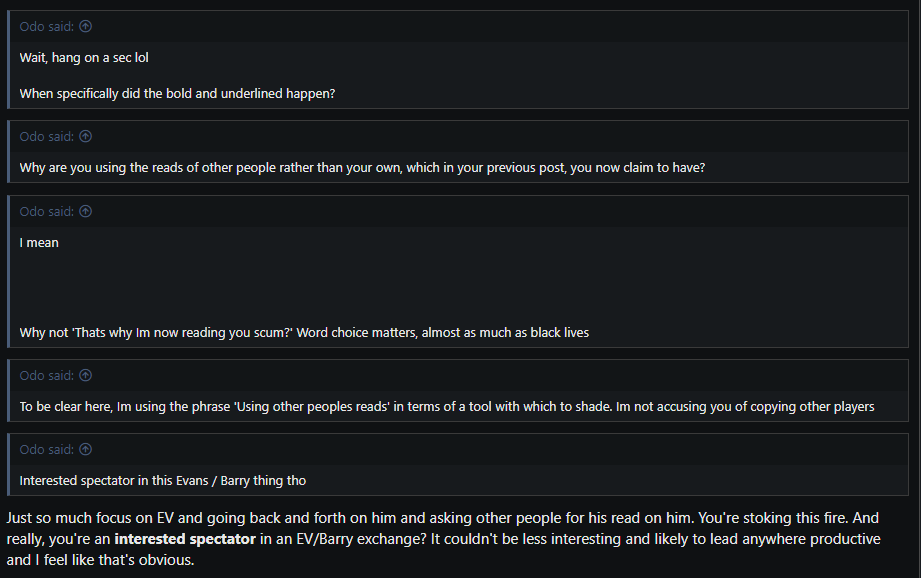
Task: Click the line "When specifically did the bold and underlined happen?"
Action: [177, 93]
